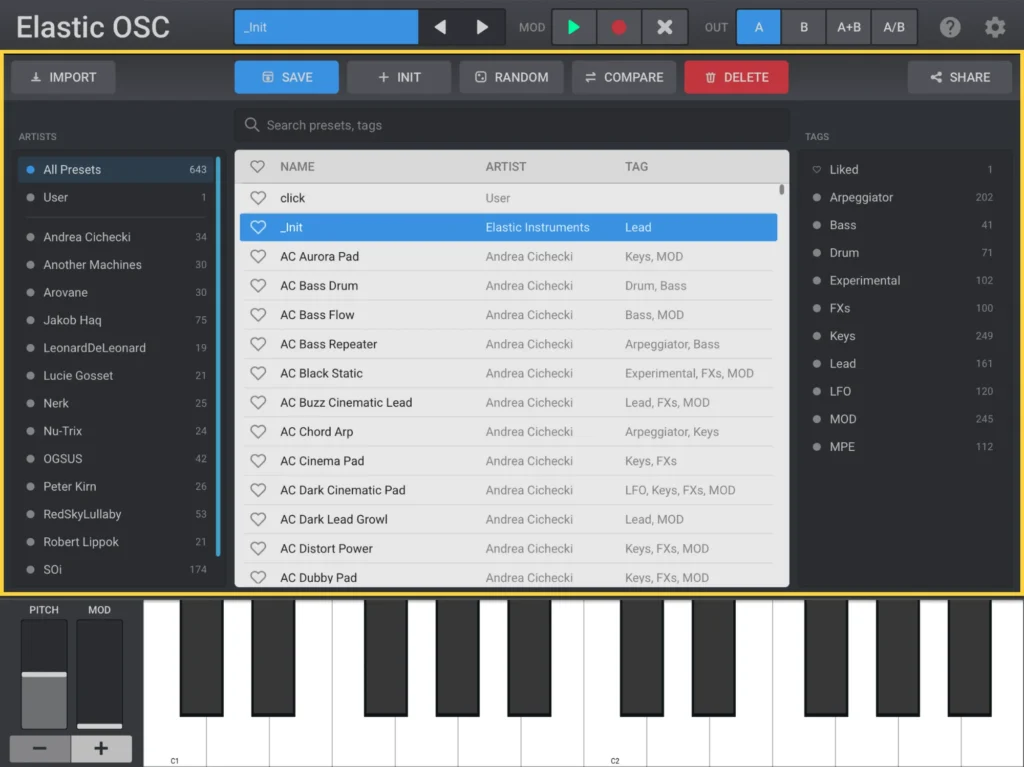This screenshot has height=767, width=1024.
Task: Sort presets by ARTIST column
Action: tap(505, 167)
